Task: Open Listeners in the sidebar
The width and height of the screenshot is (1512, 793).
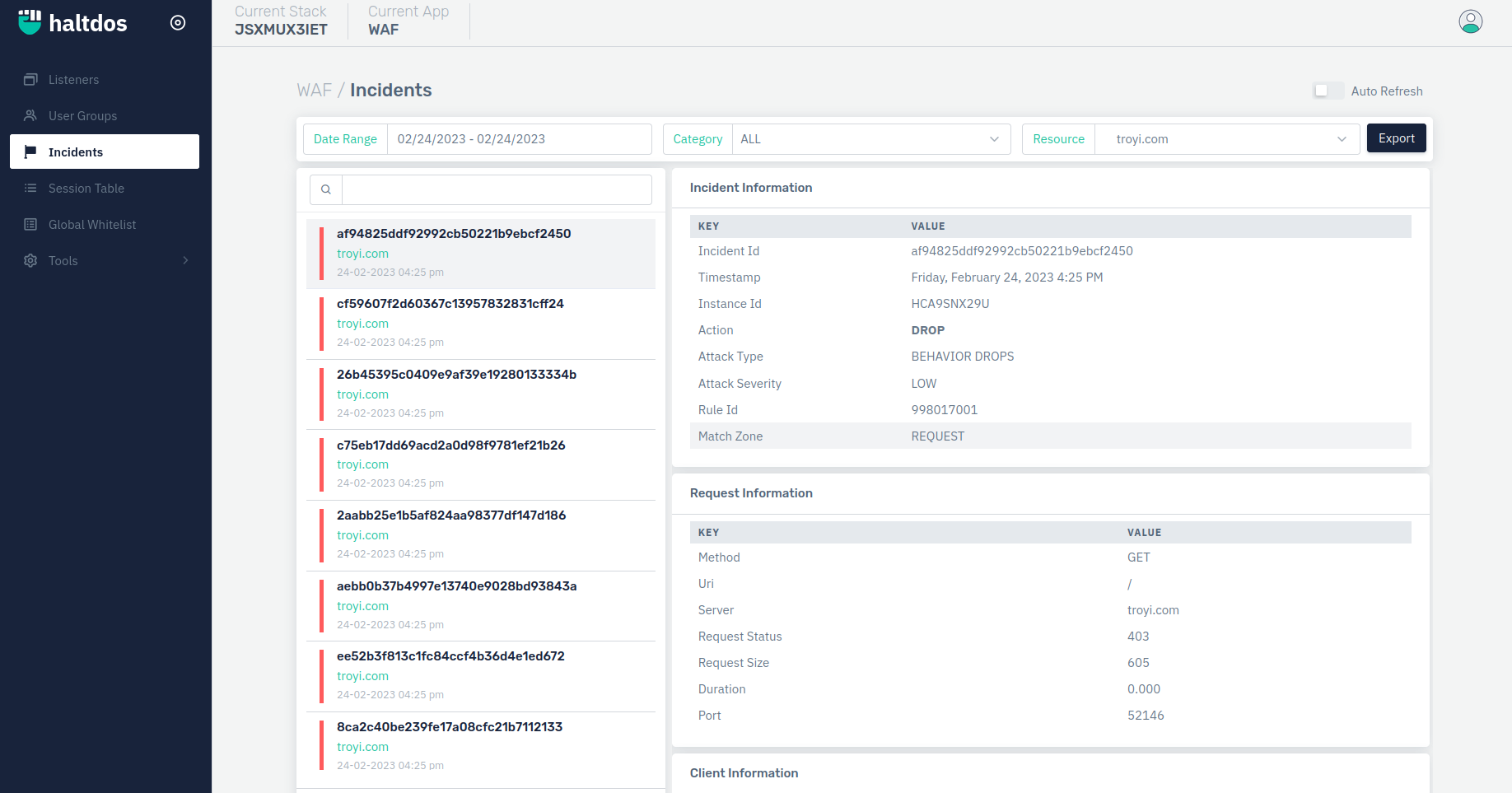Action: click(x=105, y=80)
